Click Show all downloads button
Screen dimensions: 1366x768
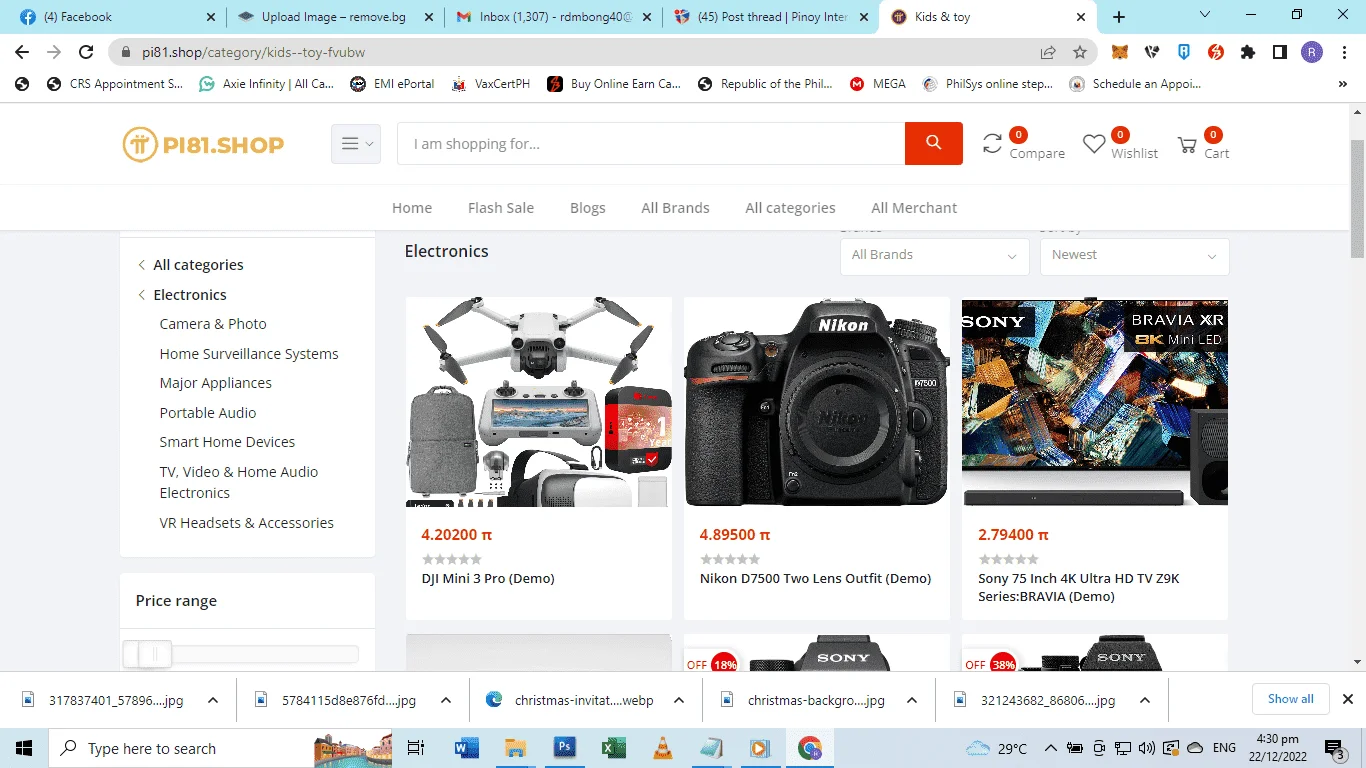click(x=1291, y=699)
